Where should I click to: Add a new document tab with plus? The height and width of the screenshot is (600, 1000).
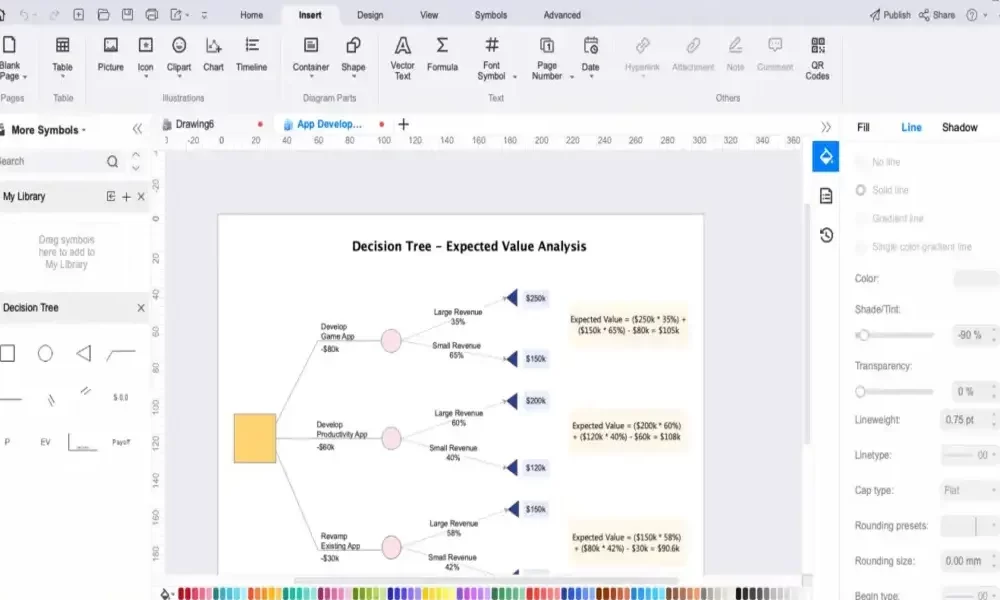(x=403, y=124)
